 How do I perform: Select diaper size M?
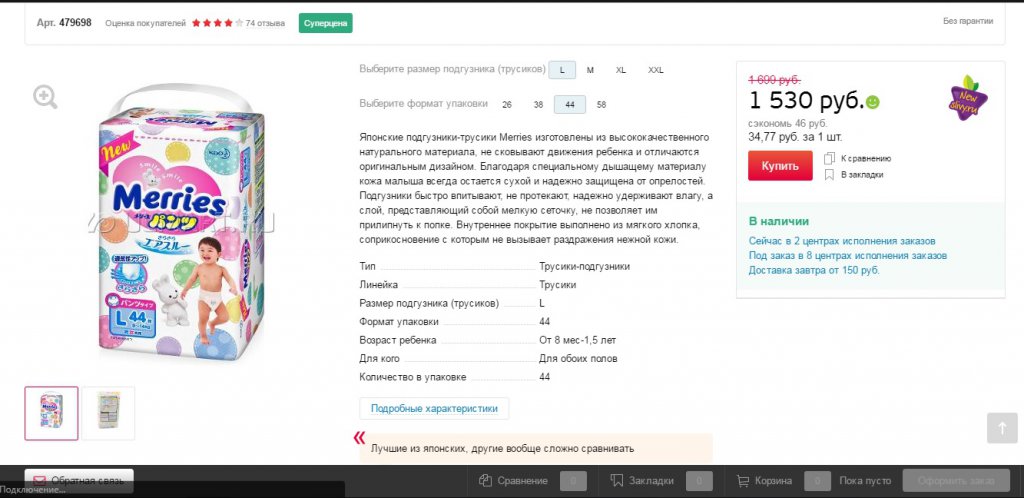pyautogui.click(x=590, y=70)
